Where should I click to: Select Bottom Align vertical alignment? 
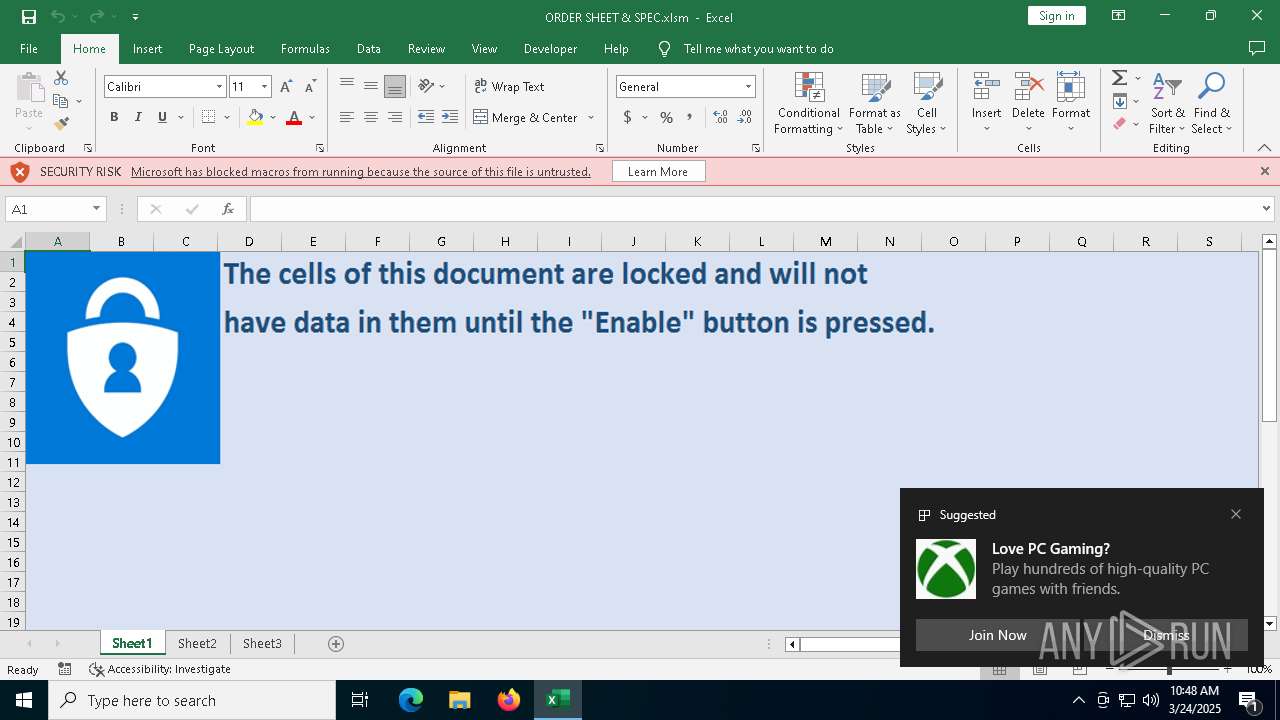coord(395,86)
